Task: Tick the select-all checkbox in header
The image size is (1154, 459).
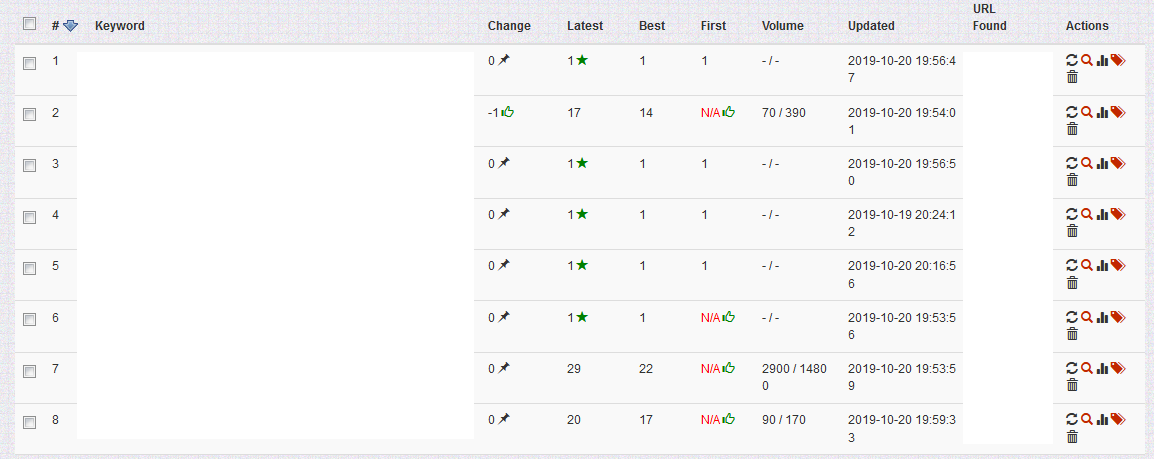Action: coord(29,24)
